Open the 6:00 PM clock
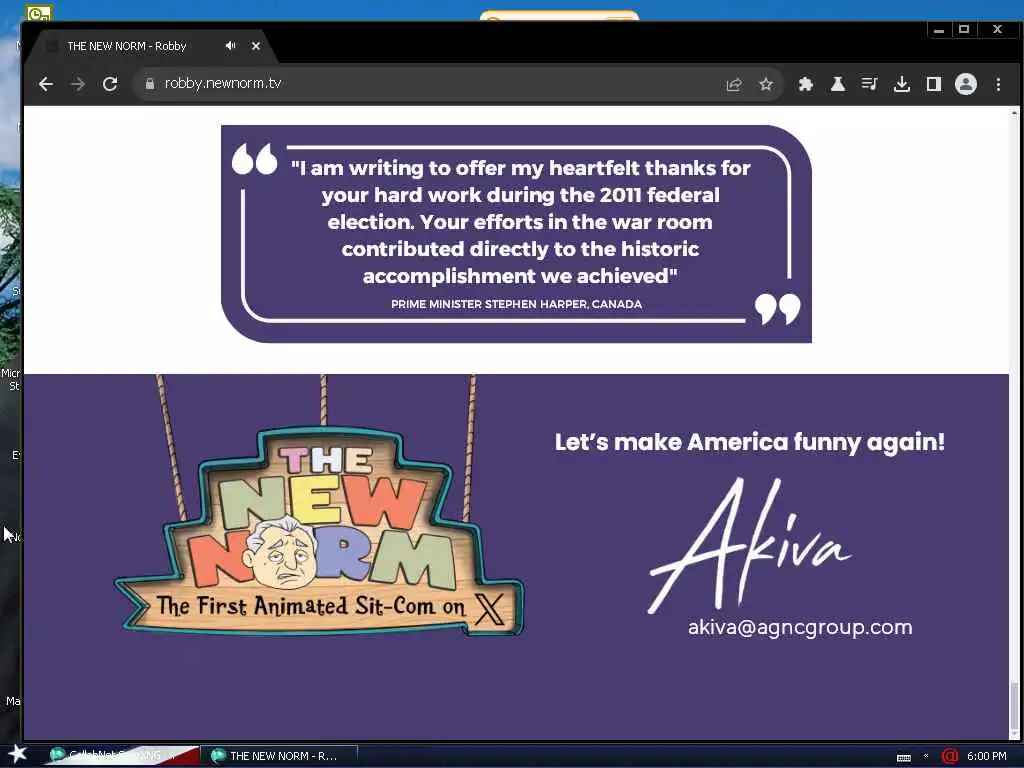Viewport: 1024px width, 768px height. point(987,756)
